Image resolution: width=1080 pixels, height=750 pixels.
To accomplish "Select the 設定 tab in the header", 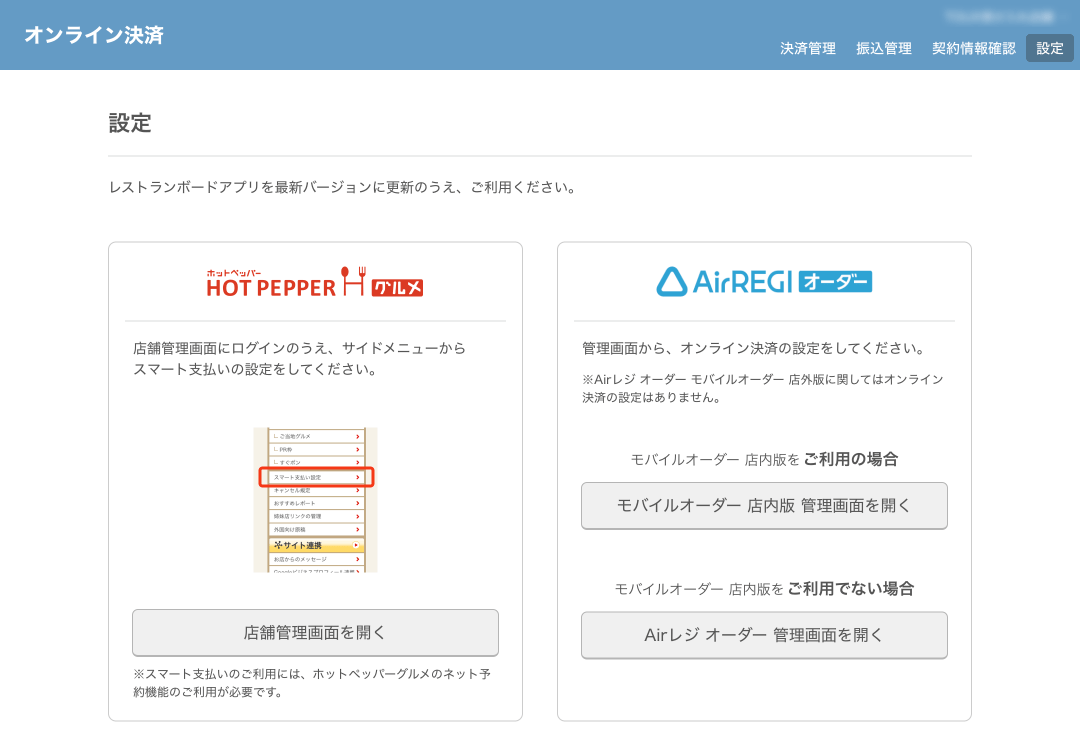I will (x=1049, y=48).
